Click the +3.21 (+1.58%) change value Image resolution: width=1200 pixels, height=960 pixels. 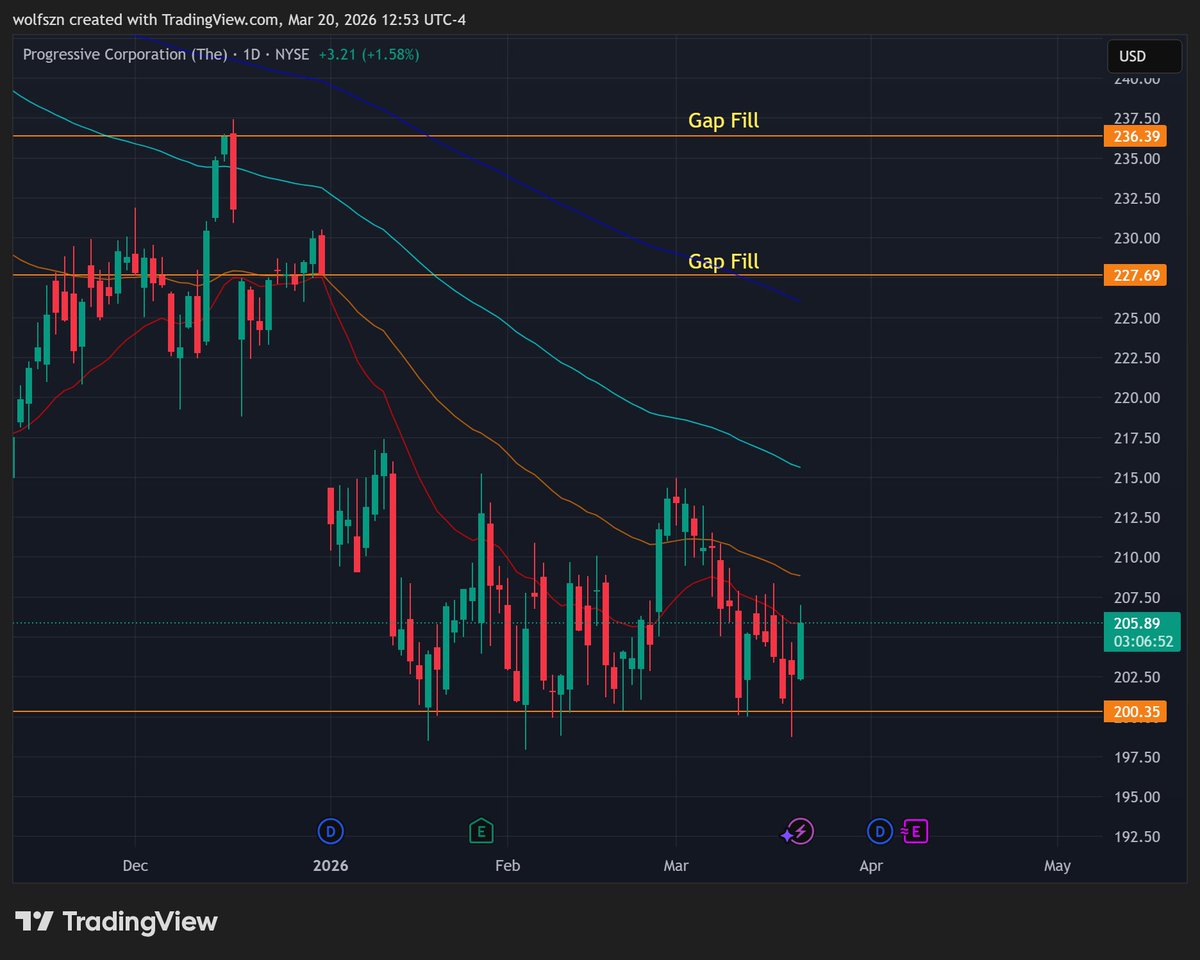pyautogui.click(x=369, y=54)
